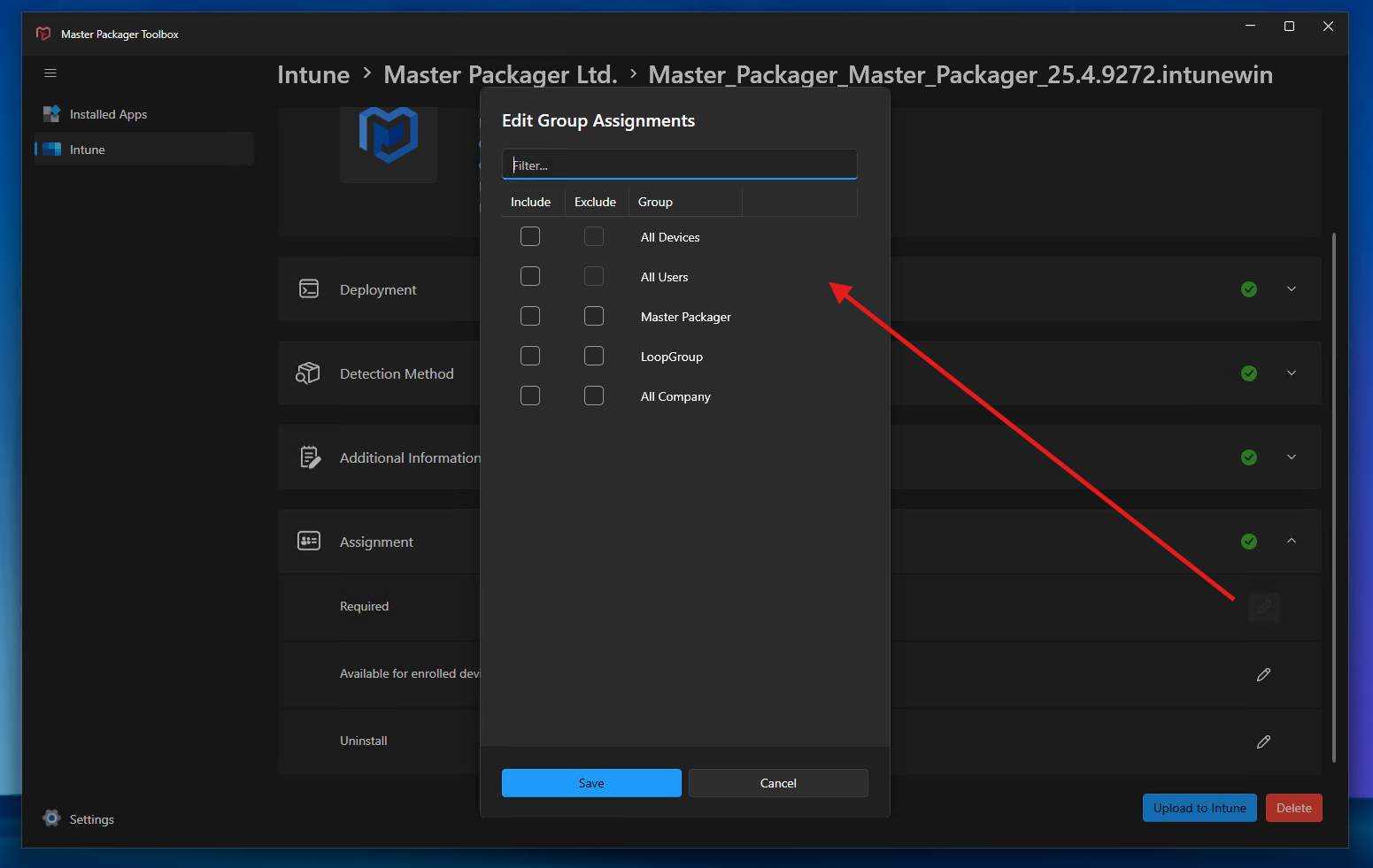Click the Detection Method section label
Screen dimensions: 1373x868
397,373
